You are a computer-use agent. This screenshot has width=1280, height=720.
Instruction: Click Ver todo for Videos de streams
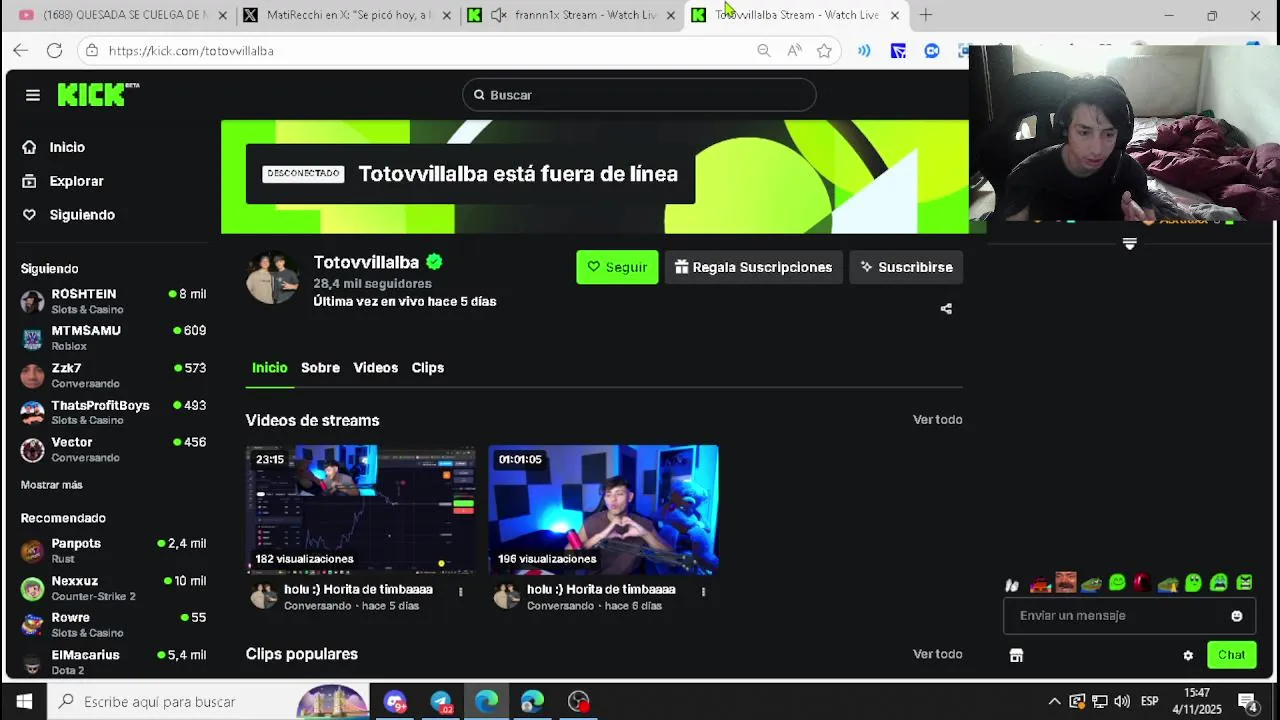tap(937, 420)
